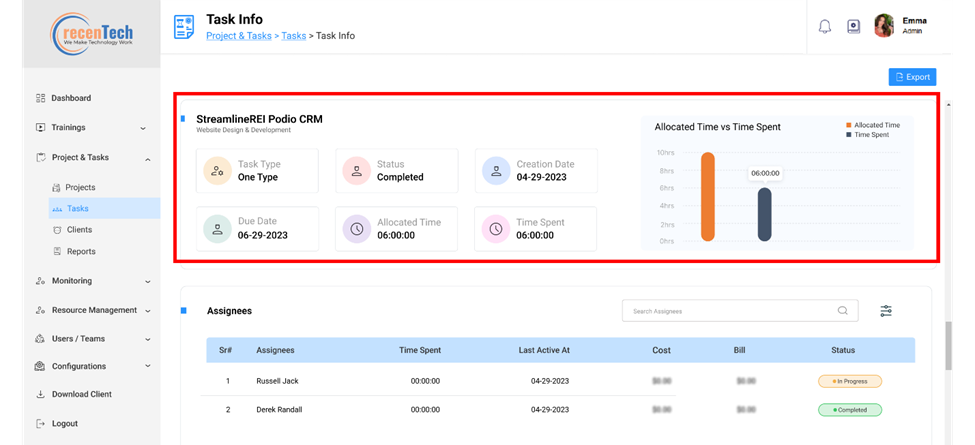Click the Allocated Time vs Time Spent chart title

tap(718, 127)
